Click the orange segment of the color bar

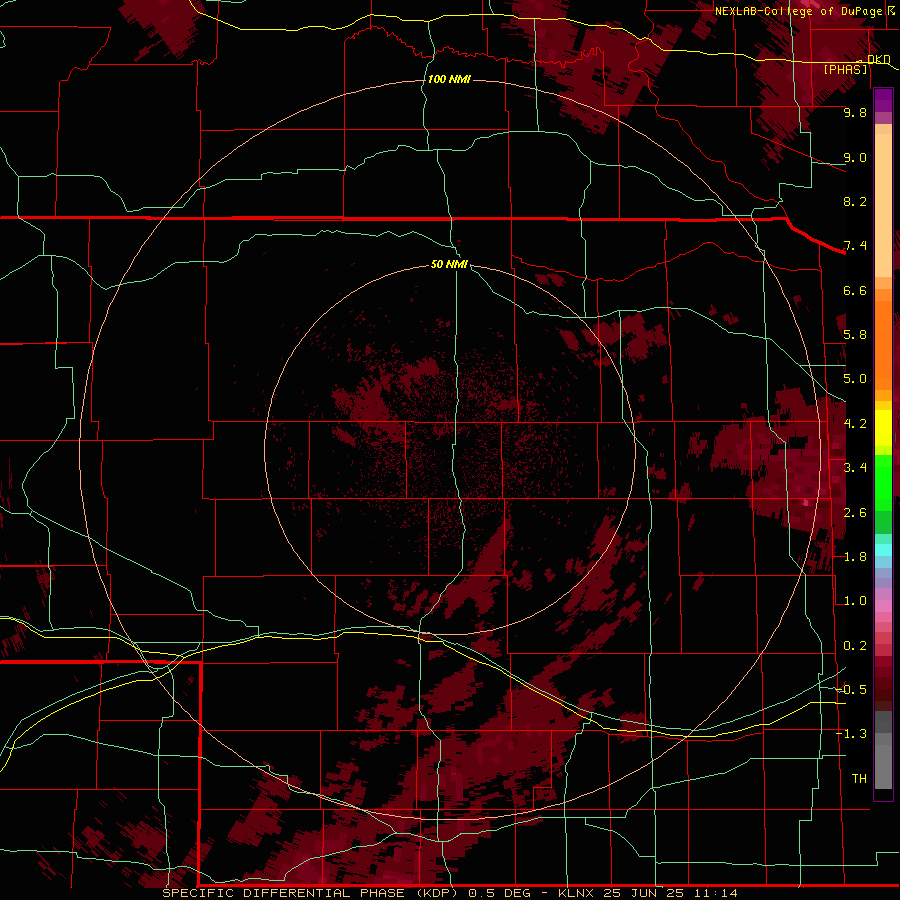pyautogui.click(x=883, y=340)
